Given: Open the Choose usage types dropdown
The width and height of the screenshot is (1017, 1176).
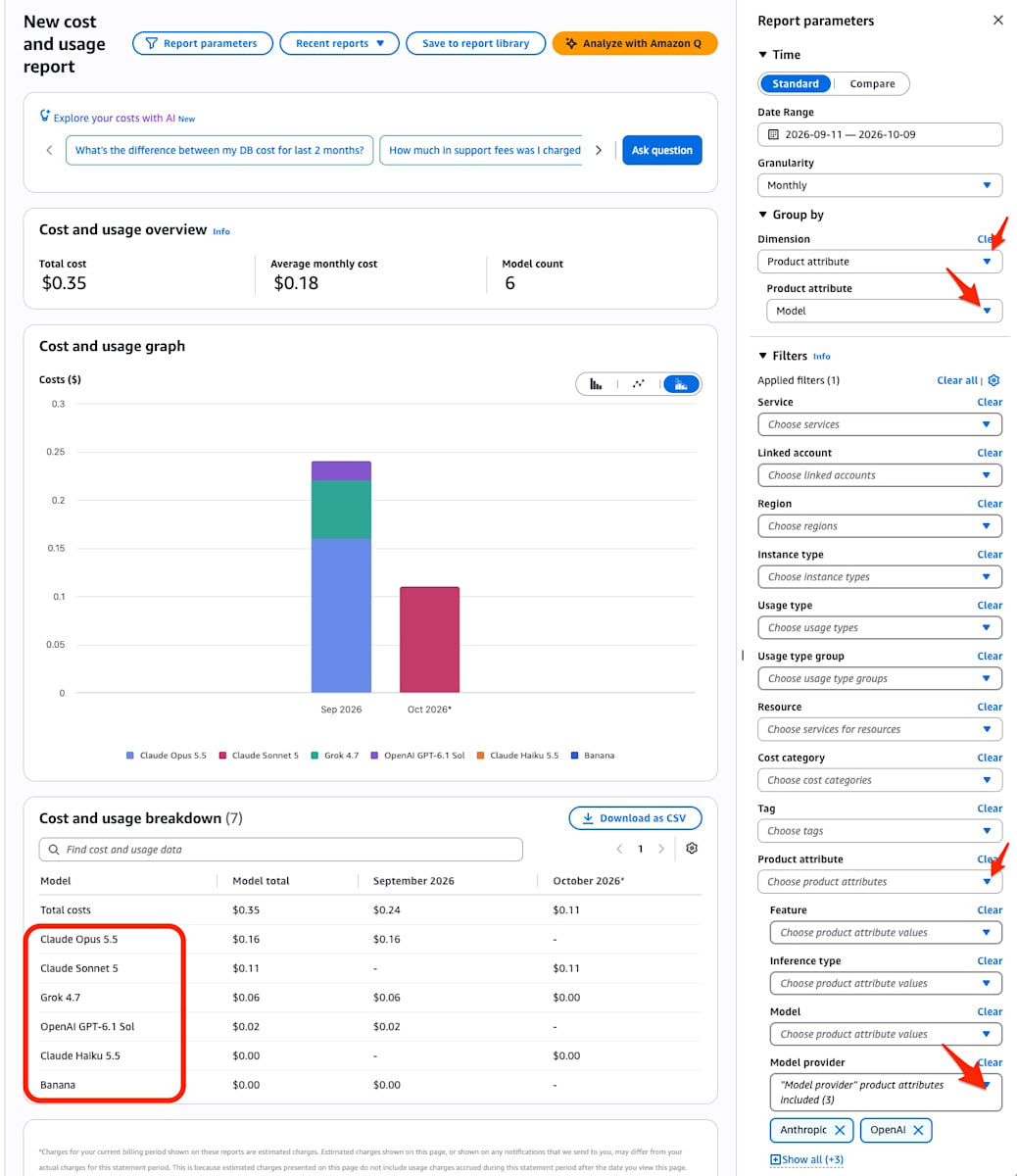Looking at the screenshot, I should [x=880, y=628].
